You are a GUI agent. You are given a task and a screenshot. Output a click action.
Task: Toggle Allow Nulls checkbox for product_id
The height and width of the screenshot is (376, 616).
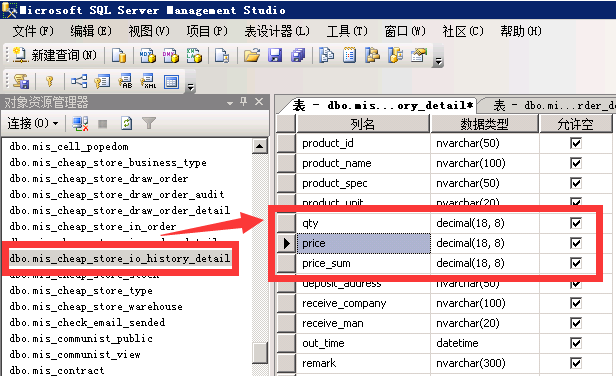click(x=576, y=143)
